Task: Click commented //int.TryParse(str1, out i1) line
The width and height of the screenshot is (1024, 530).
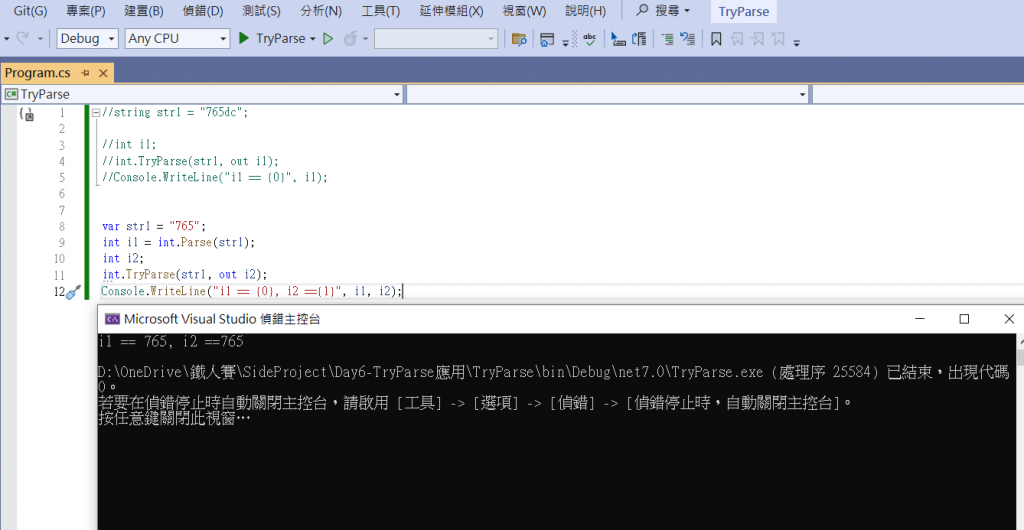Action: (191, 161)
